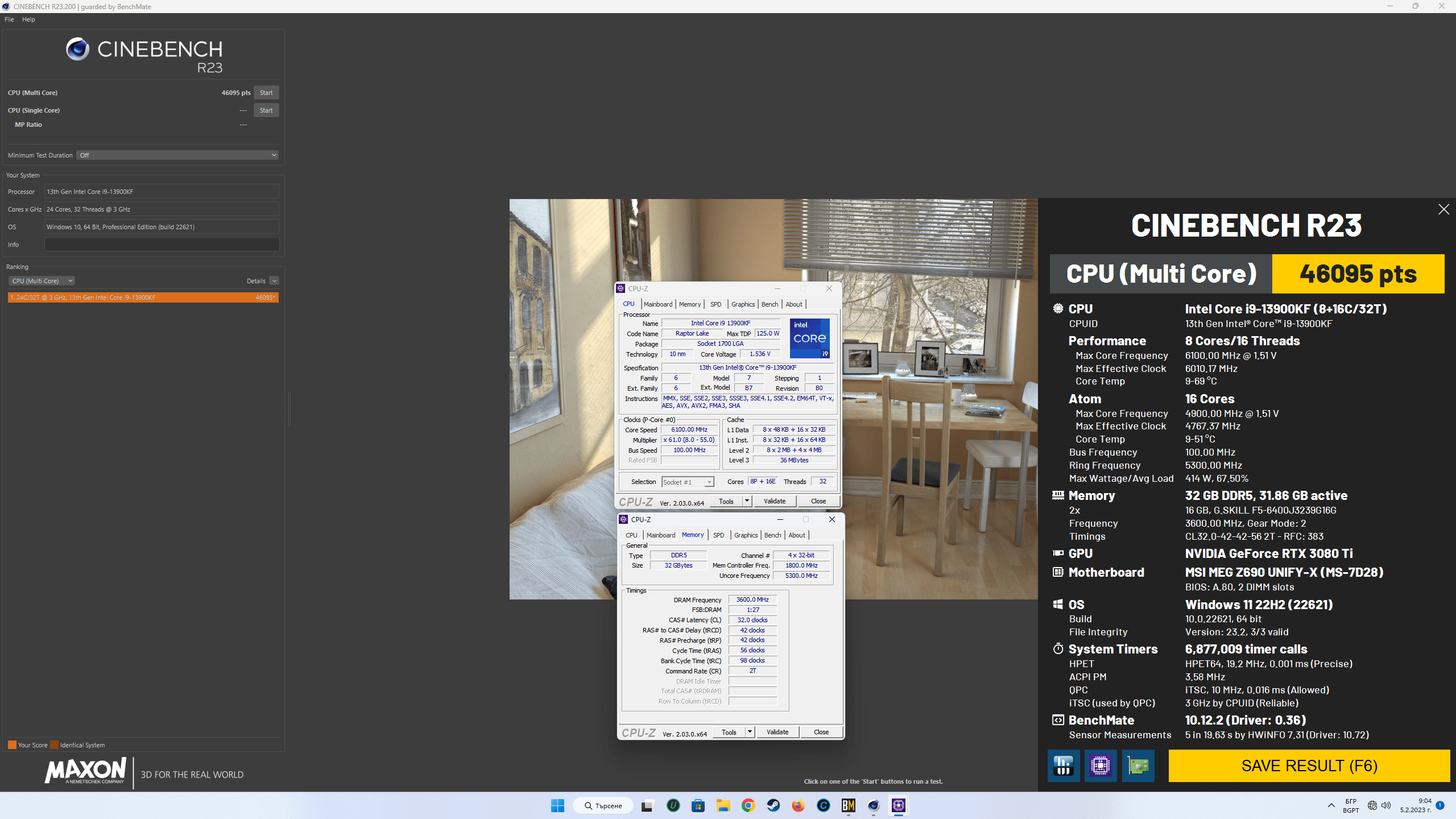Image resolution: width=1456 pixels, height=819 pixels.
Task: Click the bottom CPU-Z window title icon
Action: point(624,519)
